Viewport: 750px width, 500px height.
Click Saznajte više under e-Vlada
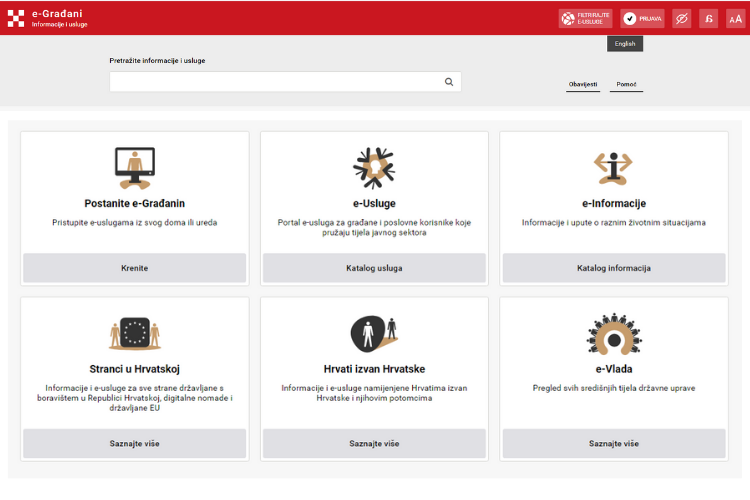613,443
